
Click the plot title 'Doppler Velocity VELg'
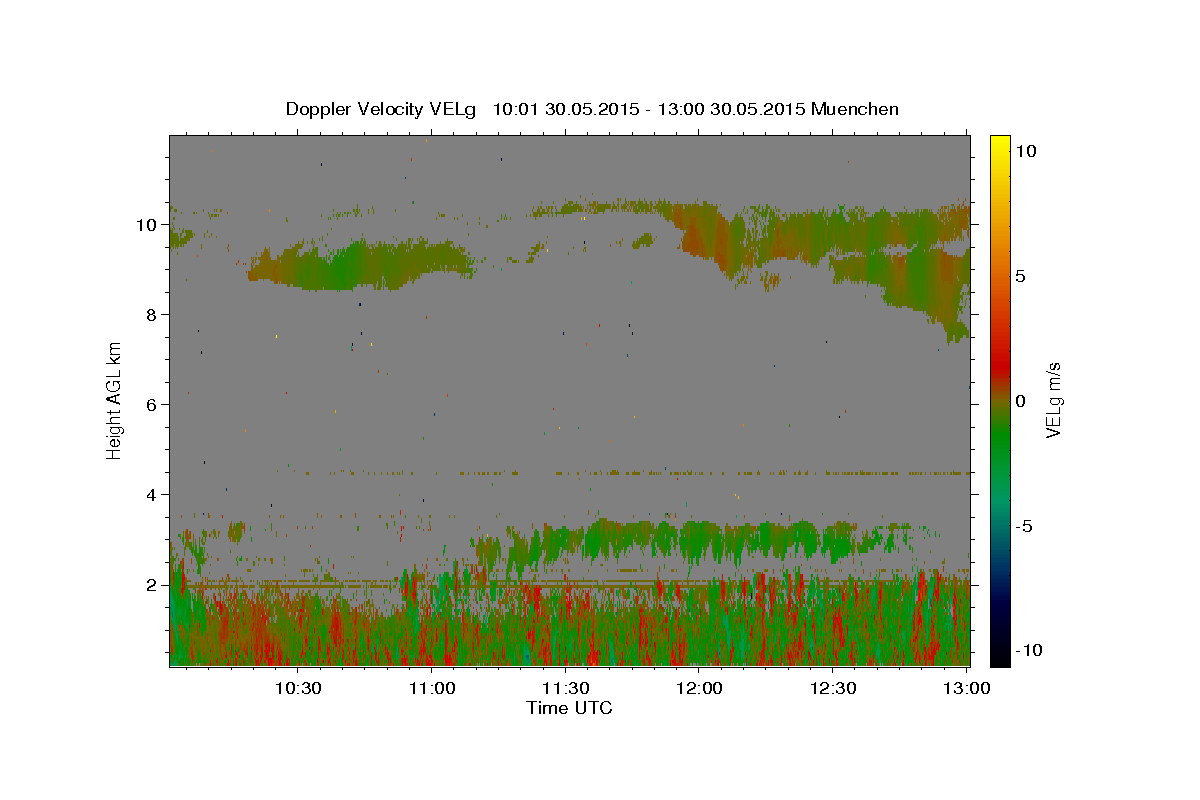[x=382, y=109]
